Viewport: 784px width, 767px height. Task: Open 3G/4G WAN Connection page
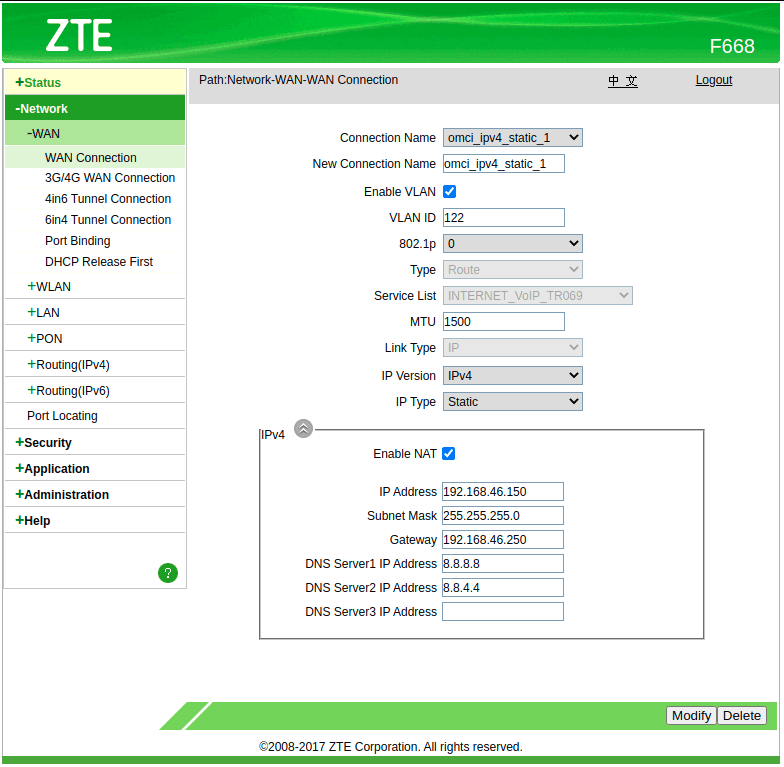[x=109, y=178]
